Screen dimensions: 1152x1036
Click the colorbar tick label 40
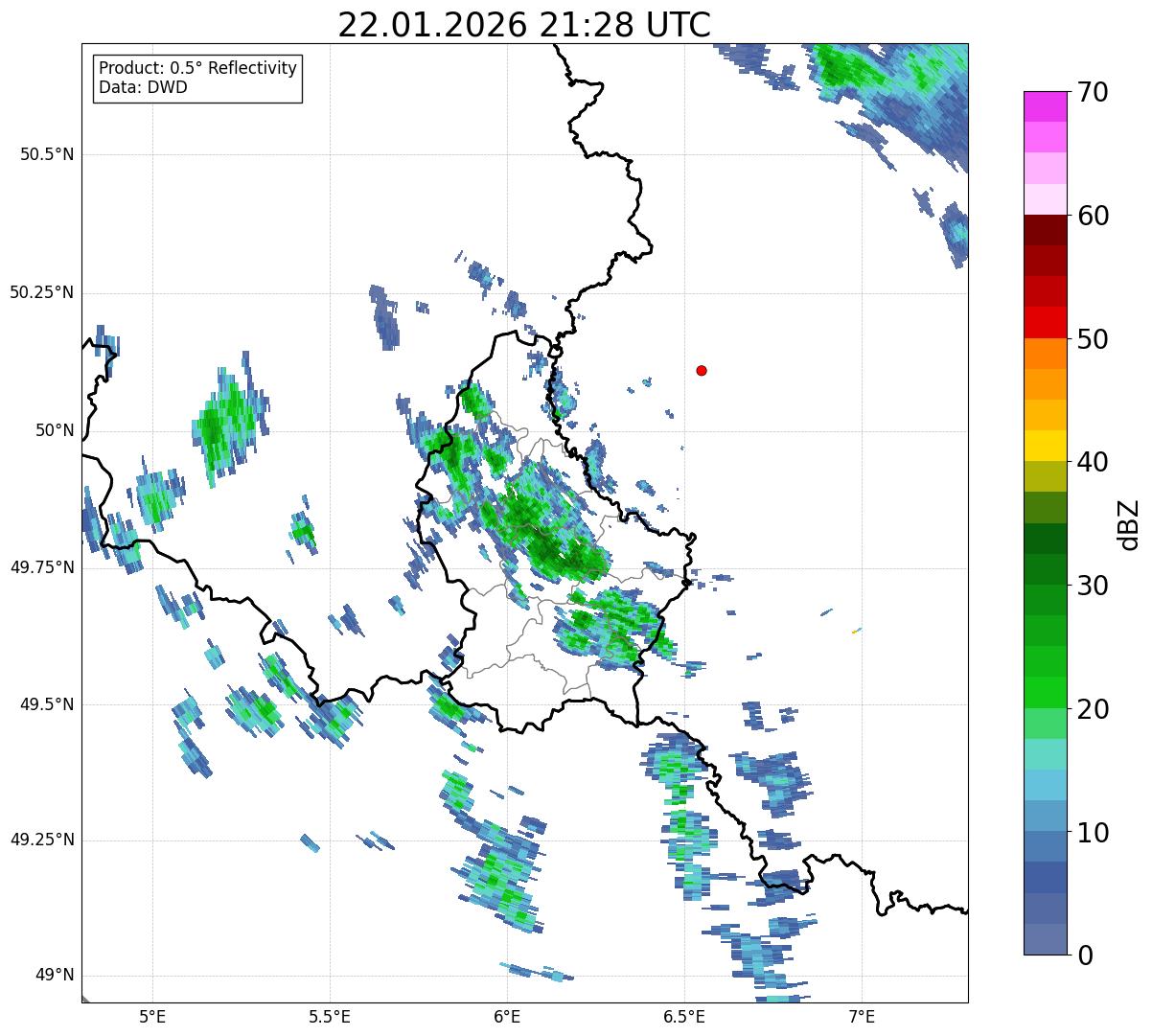pyautogui.click(x=1093, y=463)
